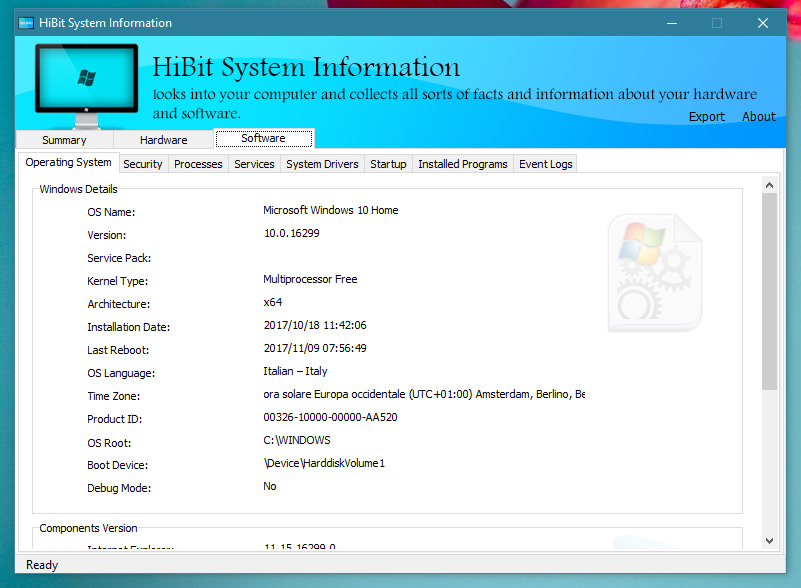Switch to the Summary tab
Viewport: 801px width, 588px height.
(x=64, y=140)
